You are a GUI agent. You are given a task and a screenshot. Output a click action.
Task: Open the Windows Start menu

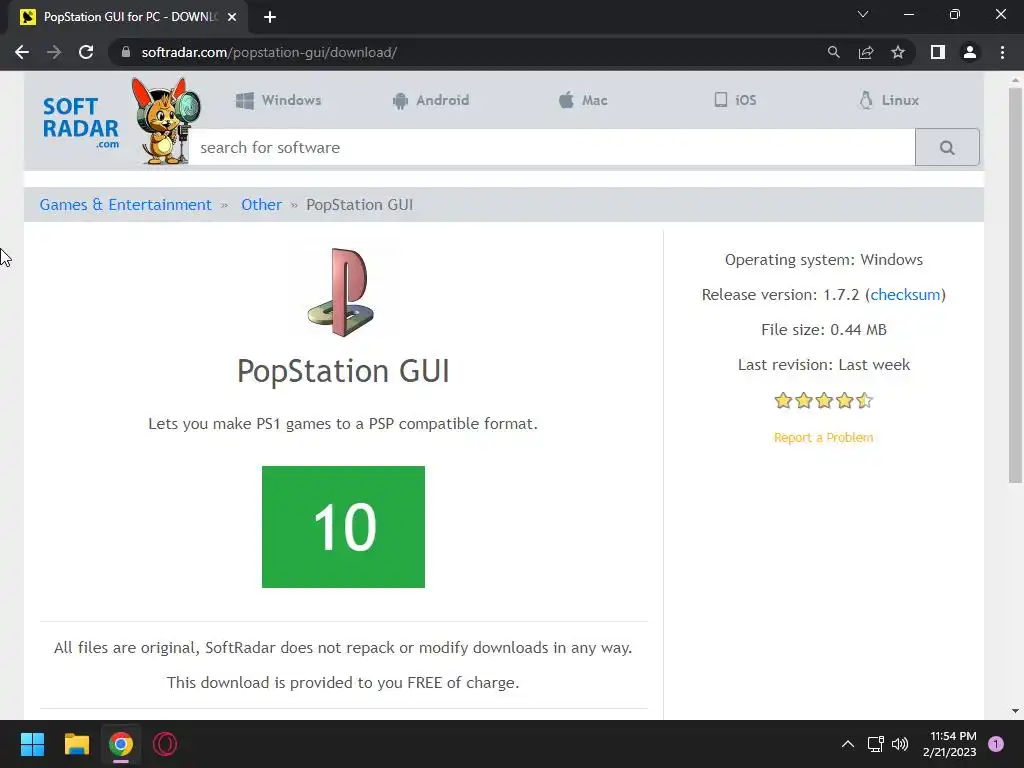(x=32, y=744)
